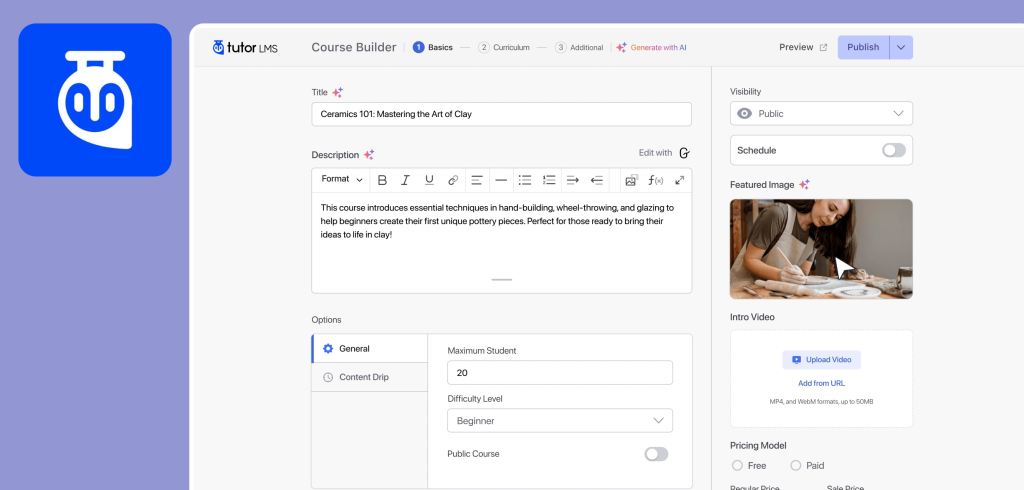This screenshot has height=490, width=1024.
Task: Click the Edit with page builder icon
Action: click(684, 153)
